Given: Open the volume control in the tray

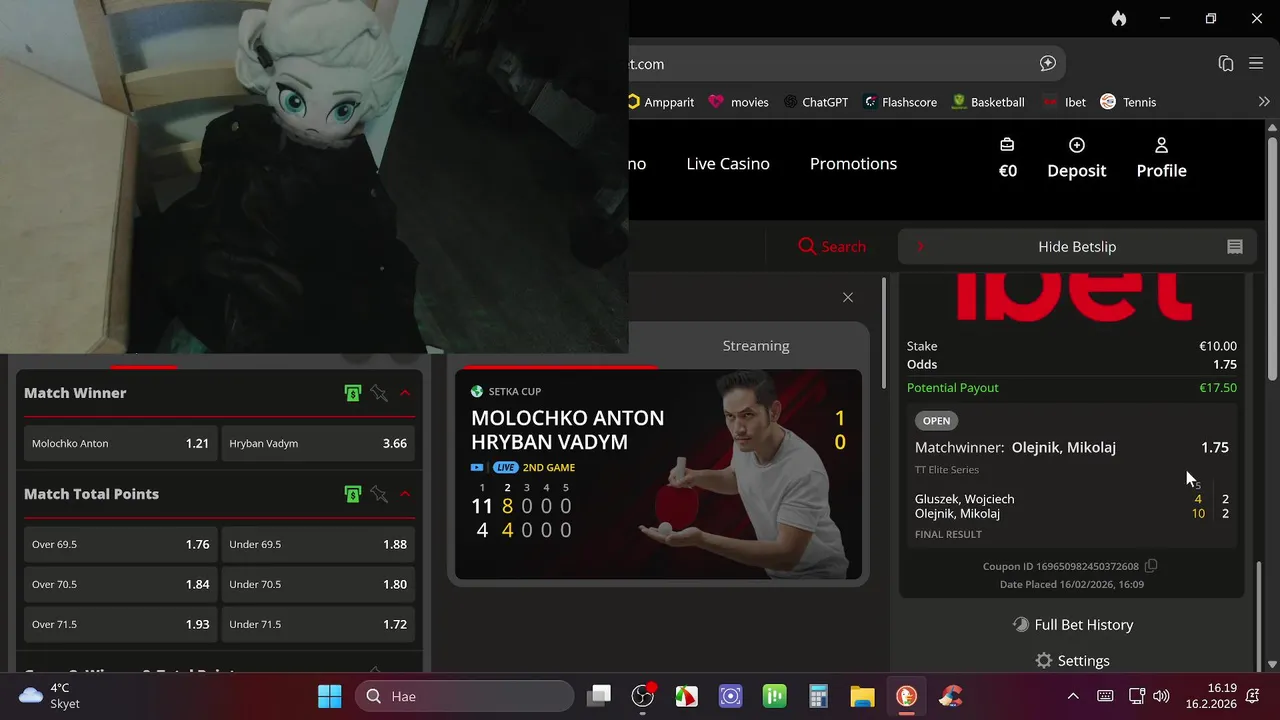Looking at the screenshot, I should coord(1161,696).
